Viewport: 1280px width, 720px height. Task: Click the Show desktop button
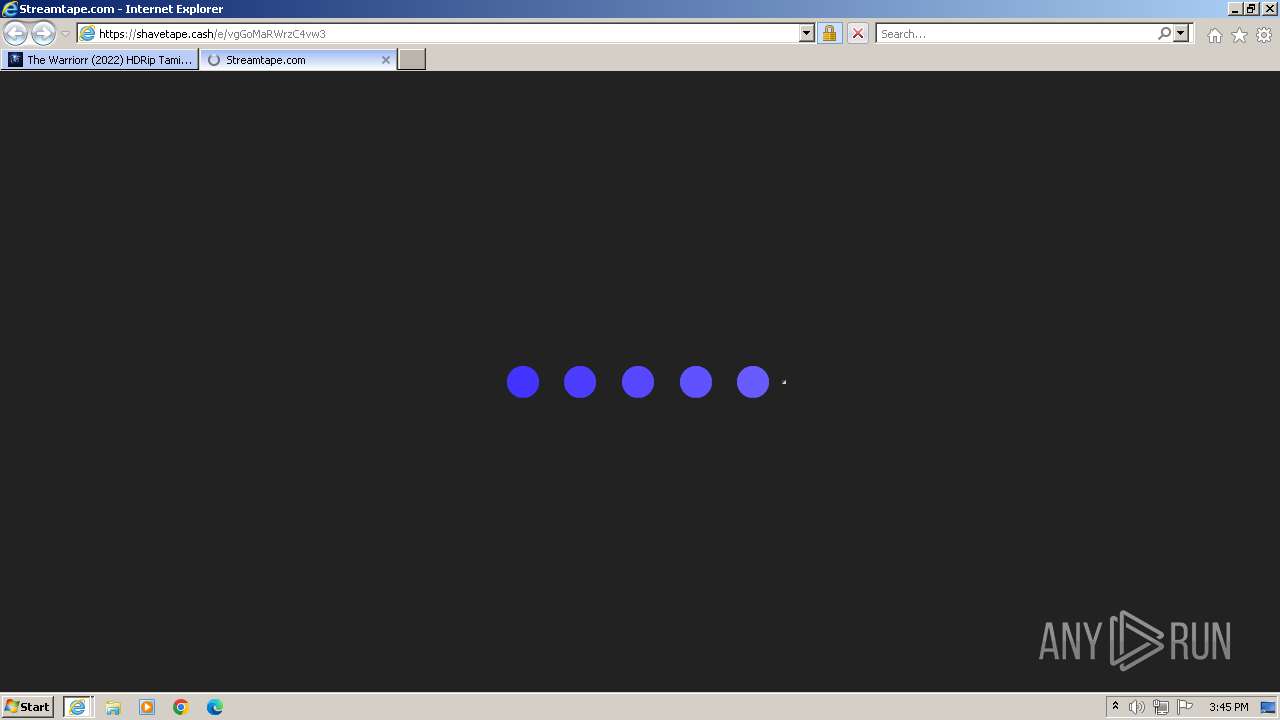pyautogui.click(x=1268, y=707)
